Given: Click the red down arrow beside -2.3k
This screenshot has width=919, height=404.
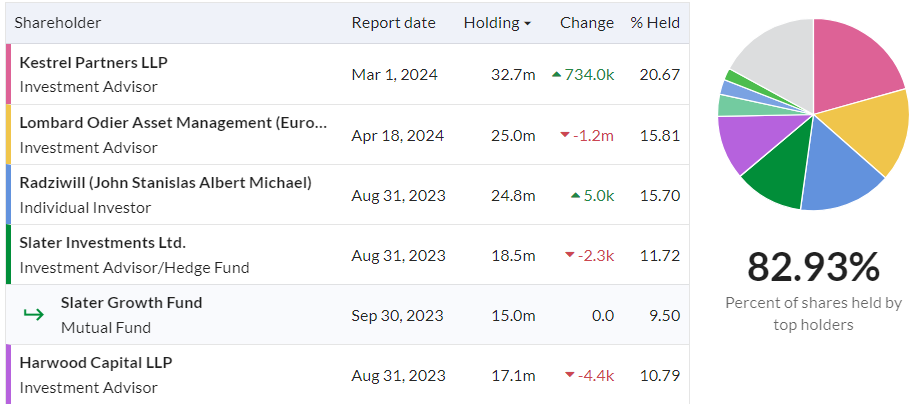Looking at the screenshot, I should pos(569,255).
